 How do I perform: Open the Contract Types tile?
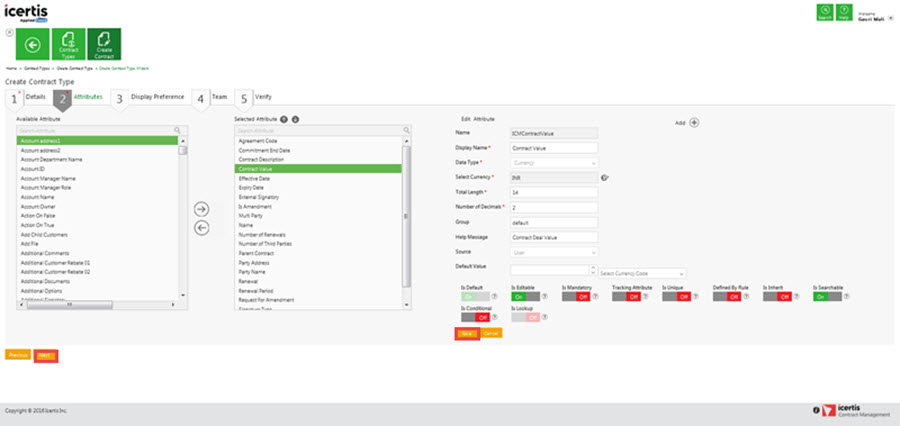(x=65, y=45)
